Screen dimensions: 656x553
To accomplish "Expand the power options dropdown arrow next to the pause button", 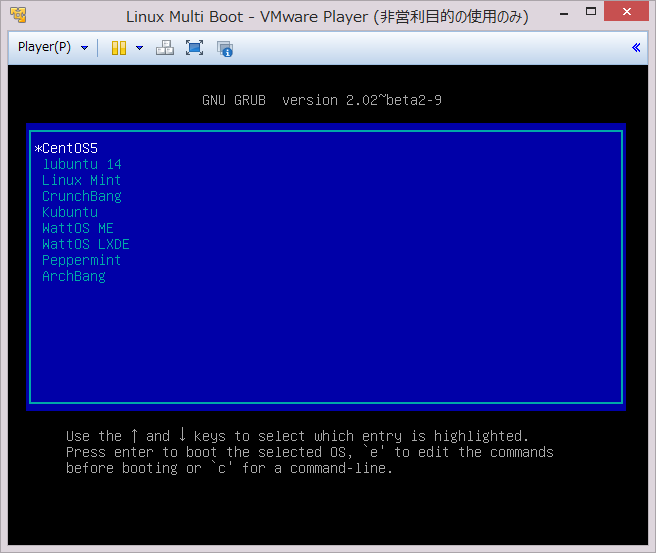I will coord(139,48).
